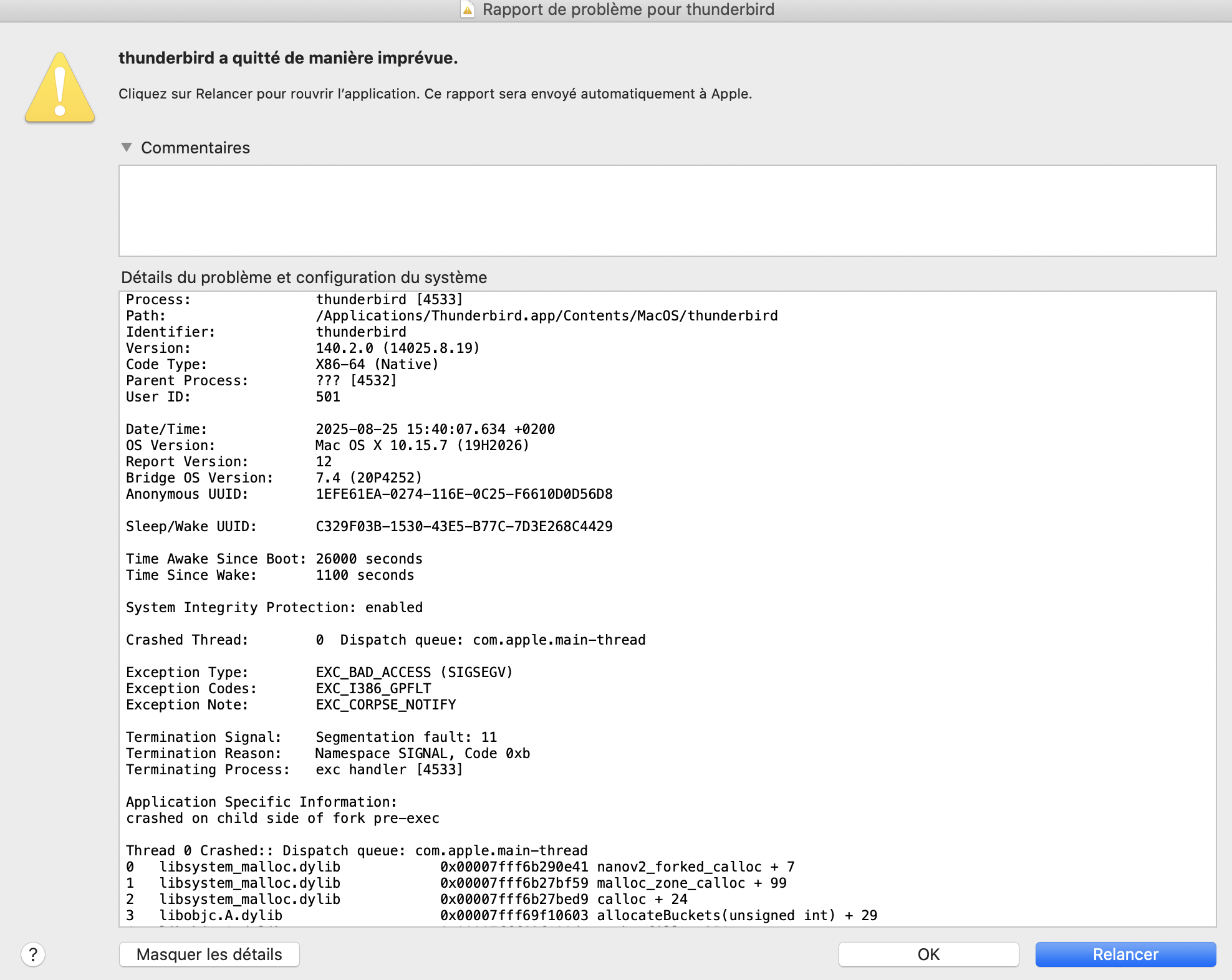Click the Commentaires section label
Viewport: 1232px width, 980px height.
[195, 148]
